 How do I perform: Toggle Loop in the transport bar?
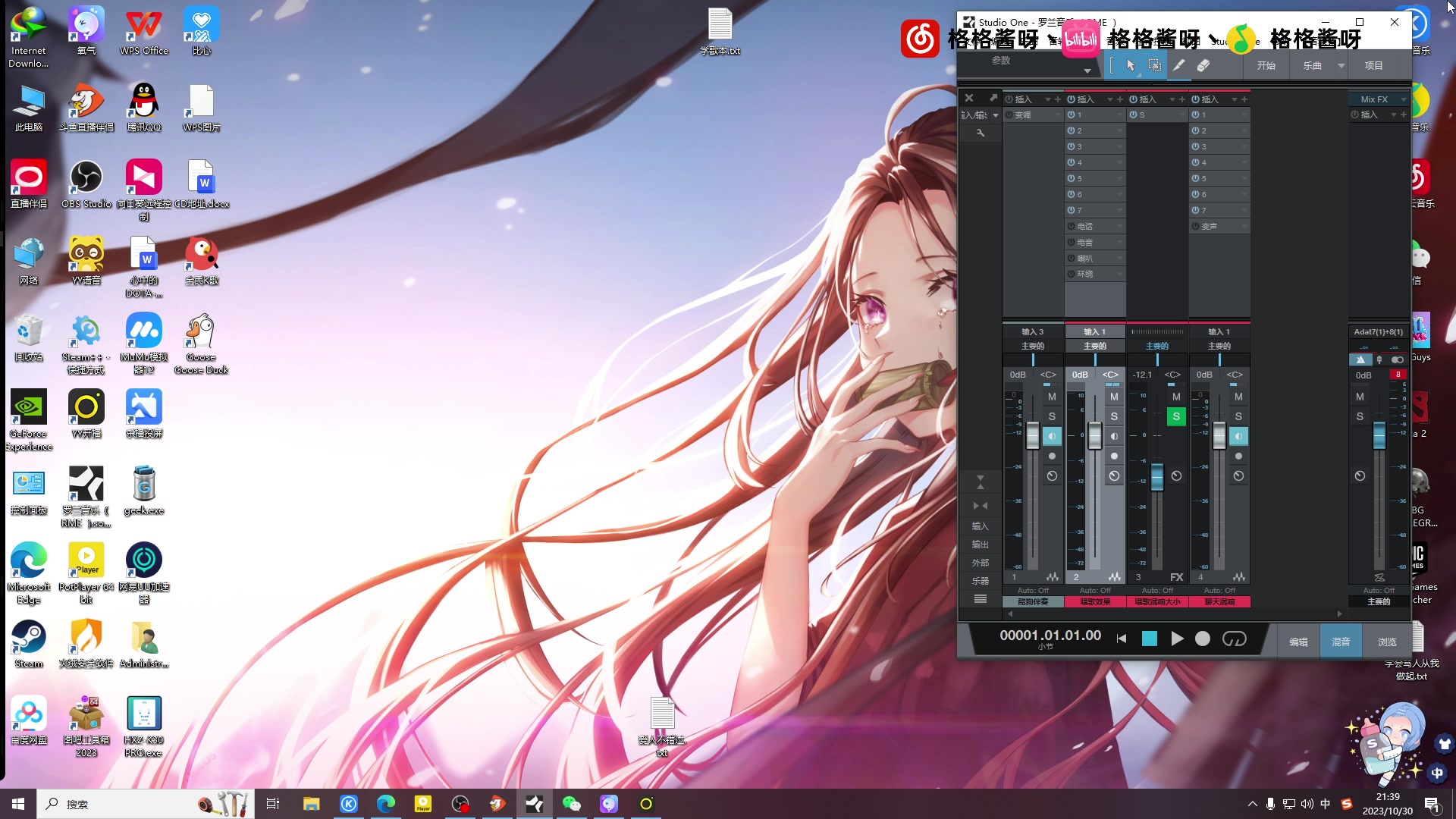coord(1235,639)
